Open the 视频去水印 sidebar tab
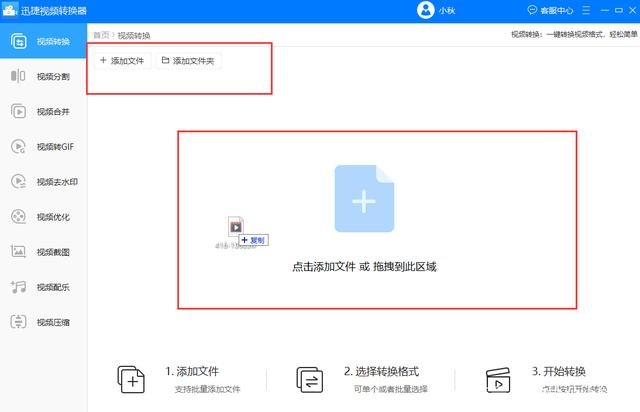The width and height of the screenshot is (640, 412). [43, 182]
